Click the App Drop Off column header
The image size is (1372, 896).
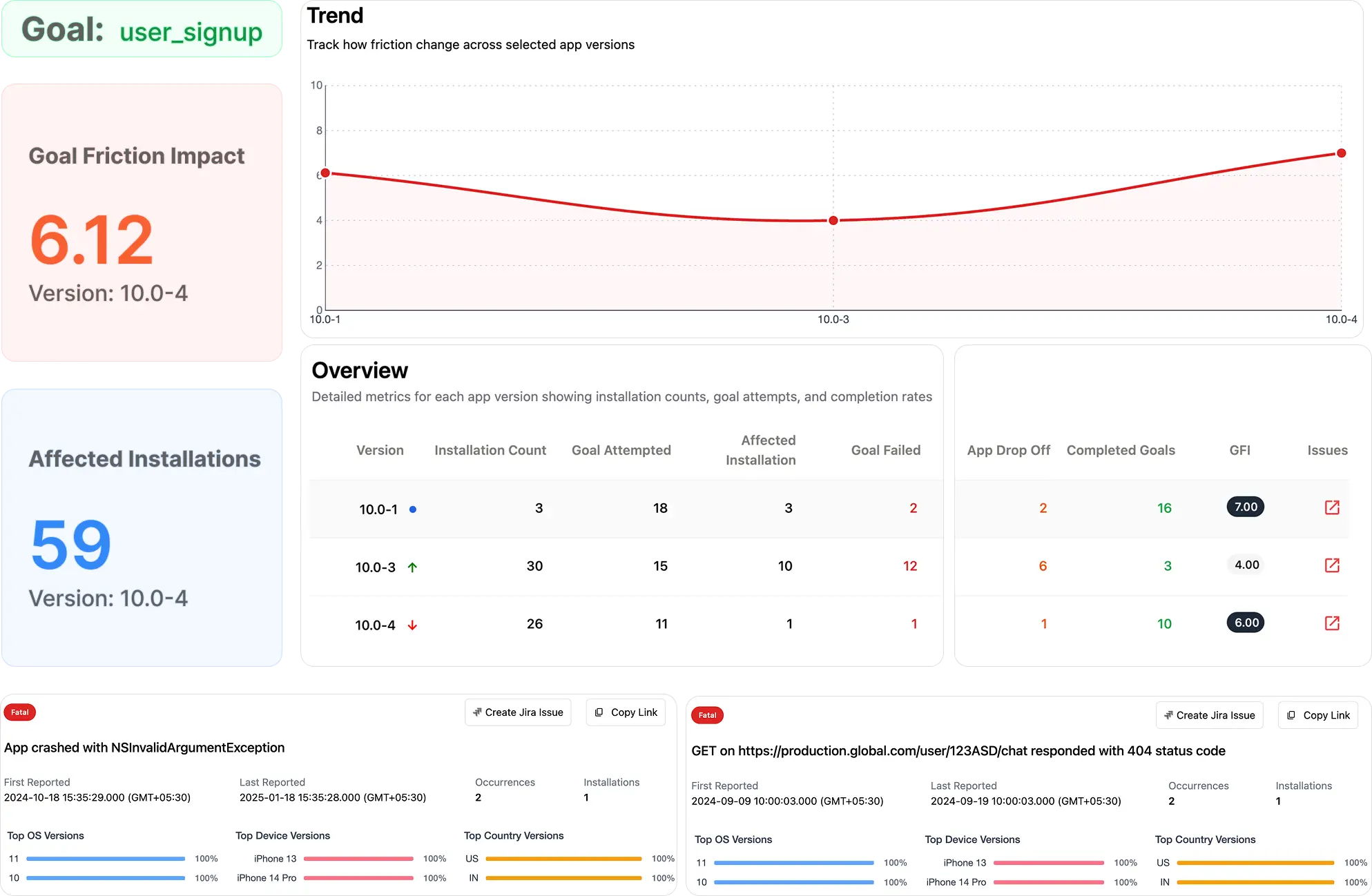coord(1009,451)
